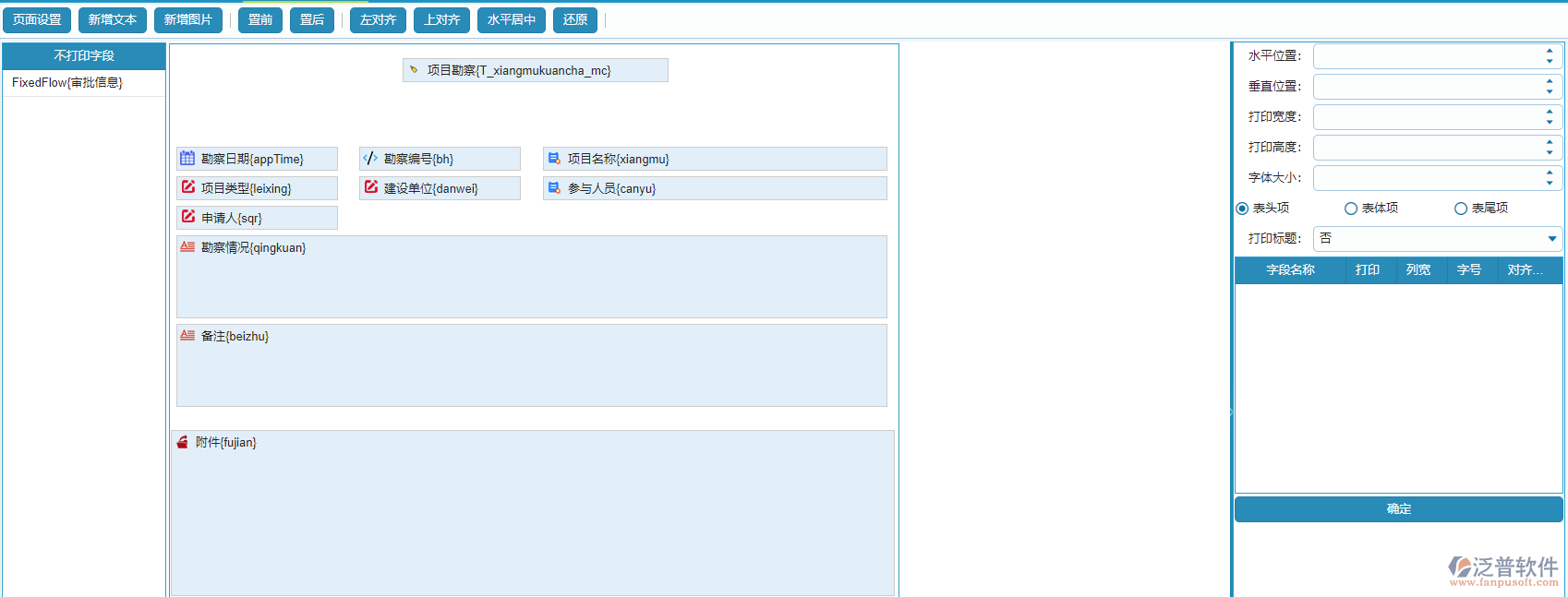
Task: Click the 上对齐 button
Action: click(442, 19)
